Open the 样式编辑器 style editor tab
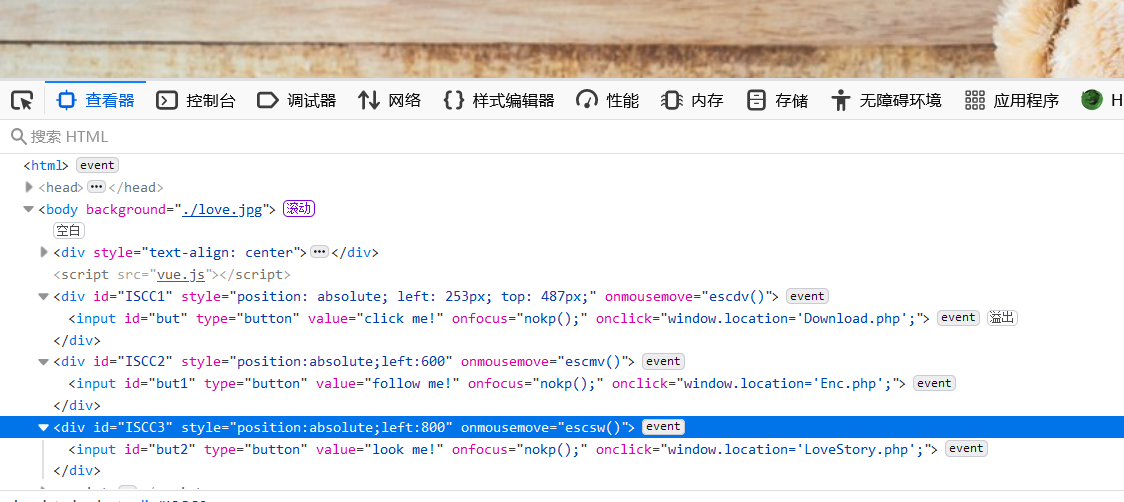 pos(499,100)
